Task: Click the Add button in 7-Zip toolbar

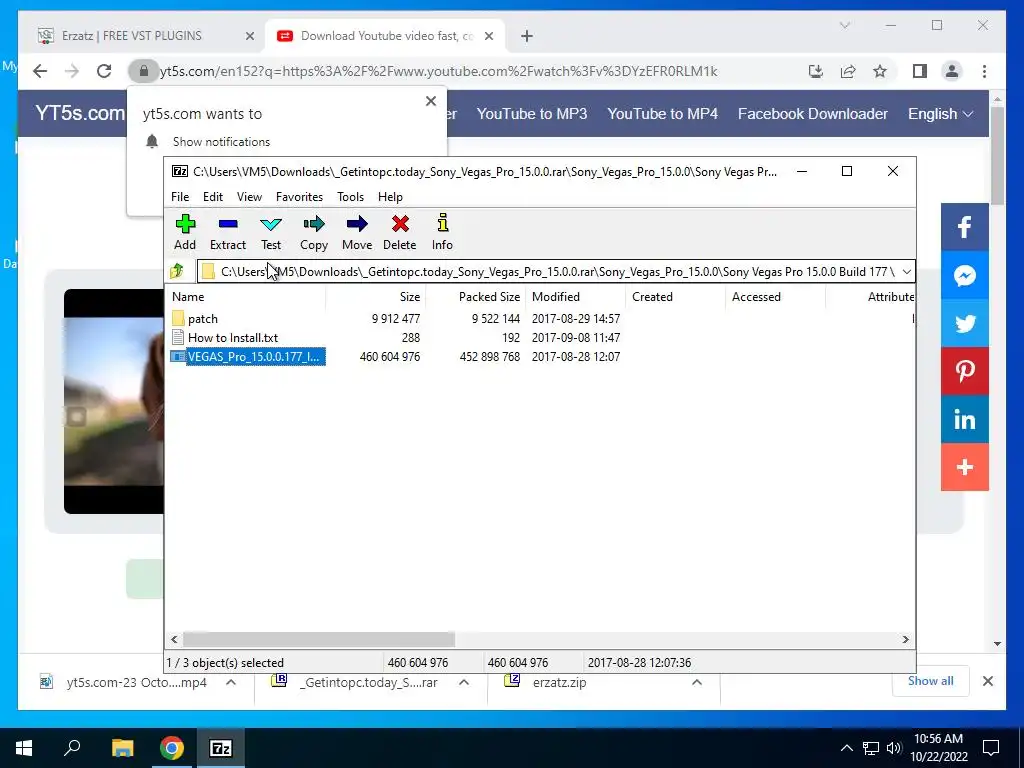Action: (185, 232)
